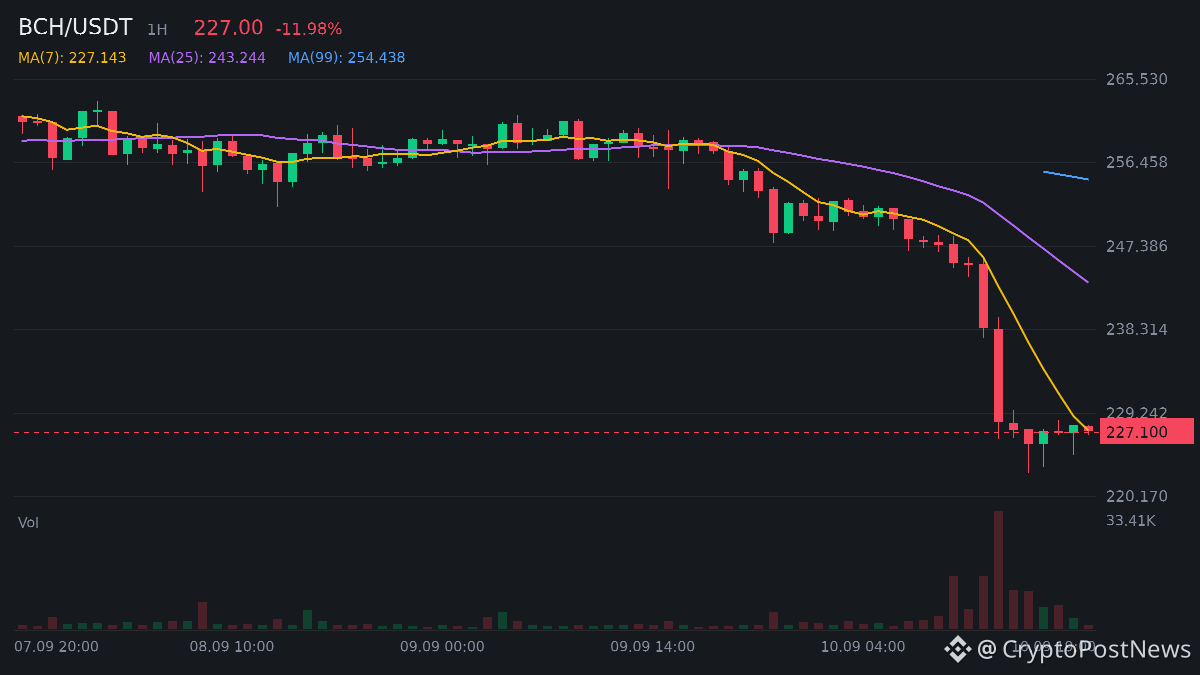Click the 09.09 14:00 time axis label

(653, 647)
